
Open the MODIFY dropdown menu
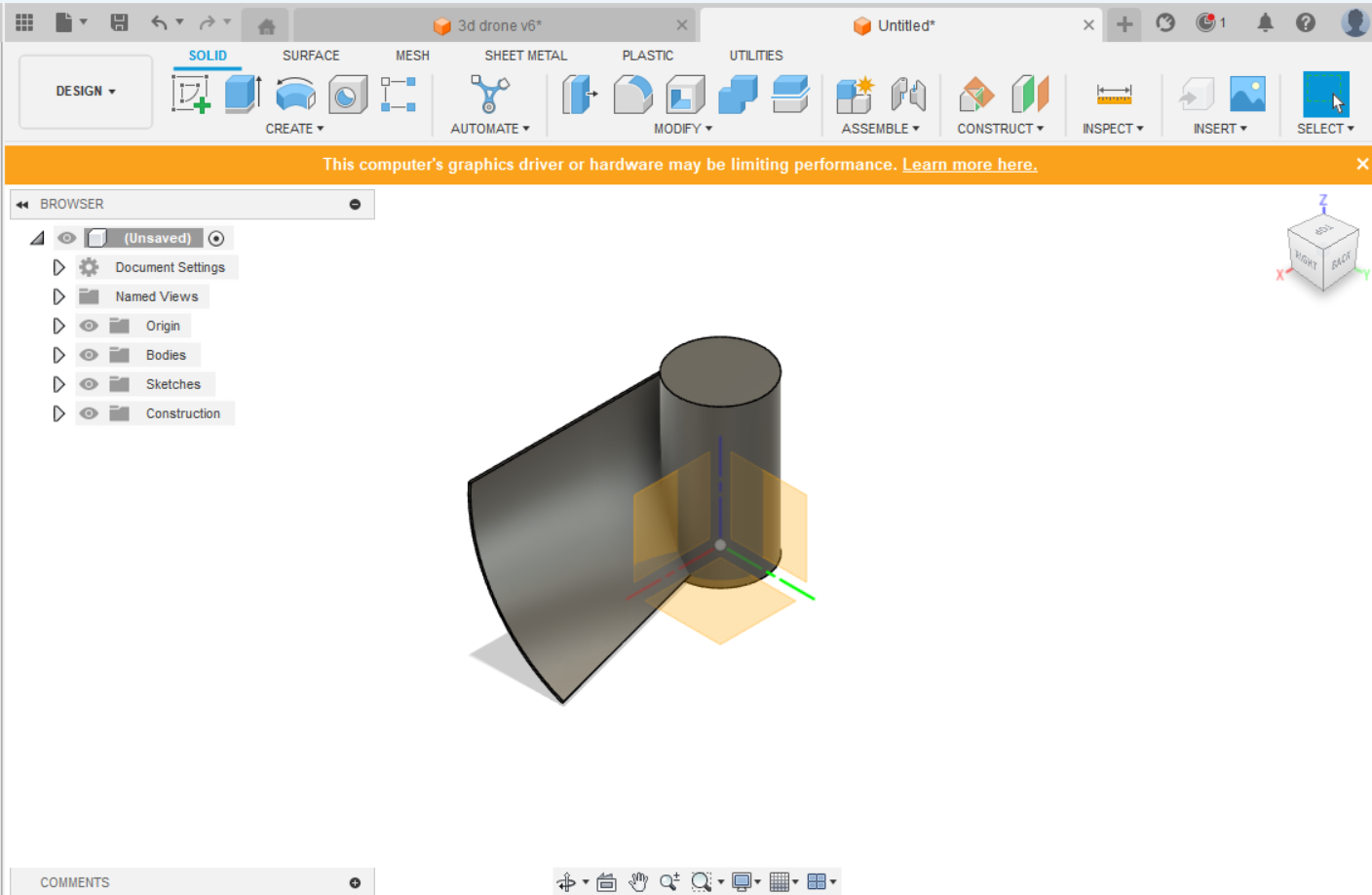(x=683, y=128)
